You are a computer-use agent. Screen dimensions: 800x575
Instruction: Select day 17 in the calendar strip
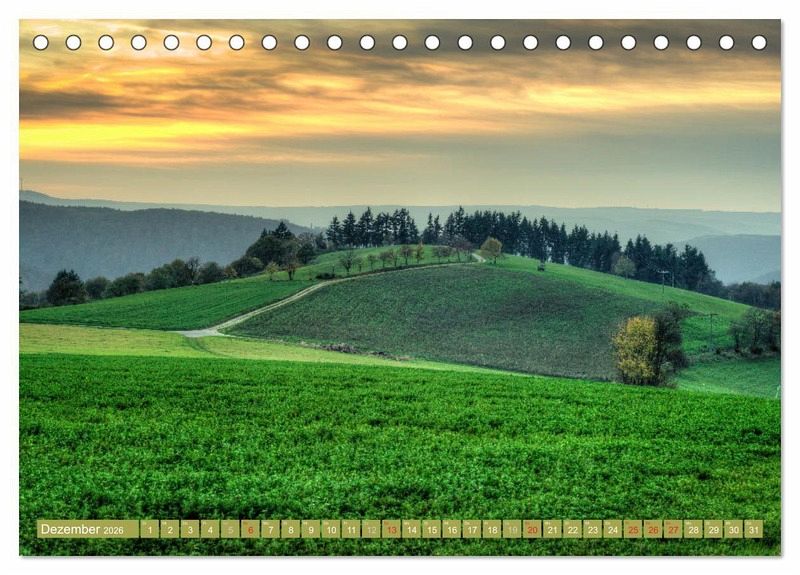tap(472, 529)
